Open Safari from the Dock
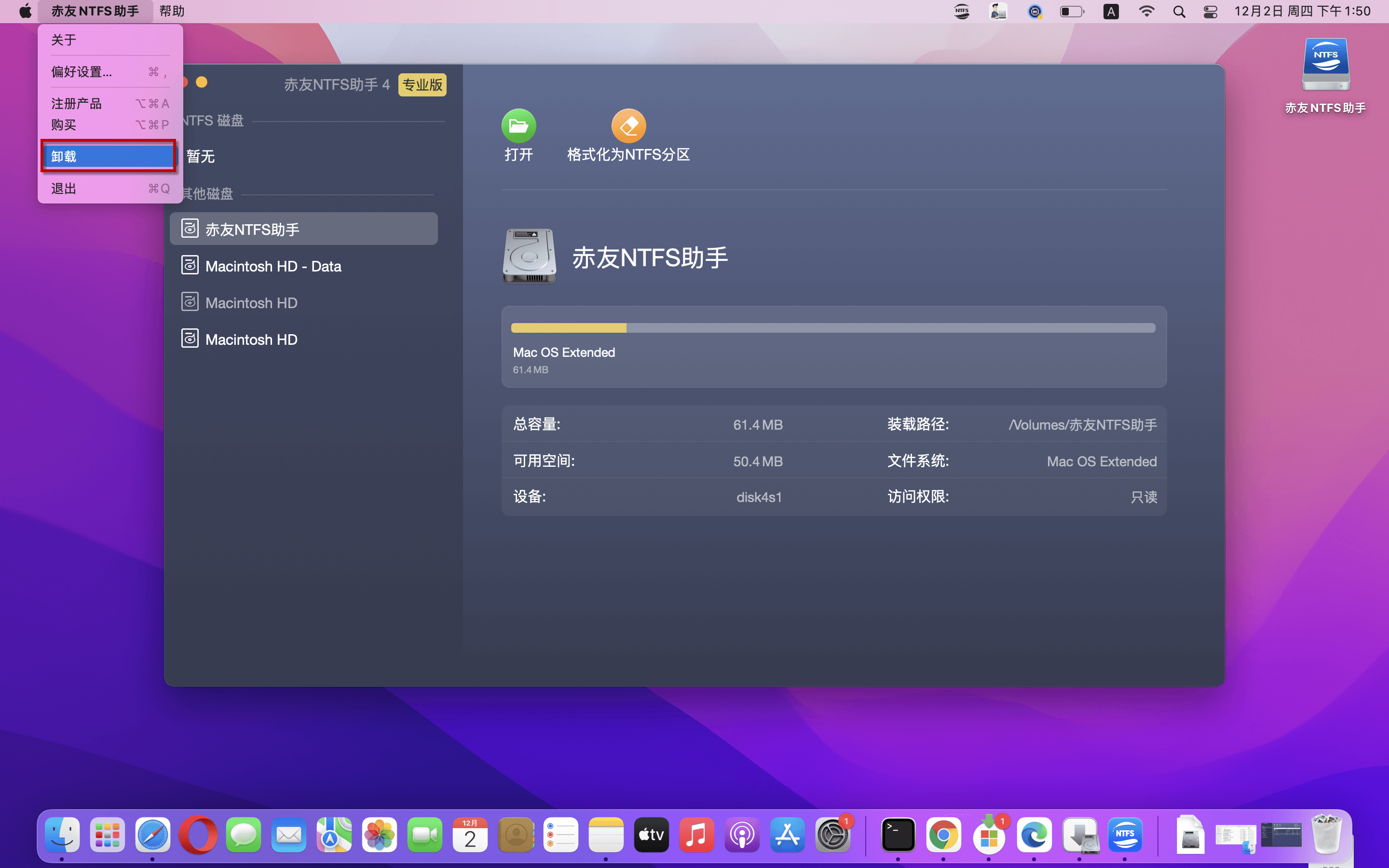The image size is (1389, 868). 153,834
